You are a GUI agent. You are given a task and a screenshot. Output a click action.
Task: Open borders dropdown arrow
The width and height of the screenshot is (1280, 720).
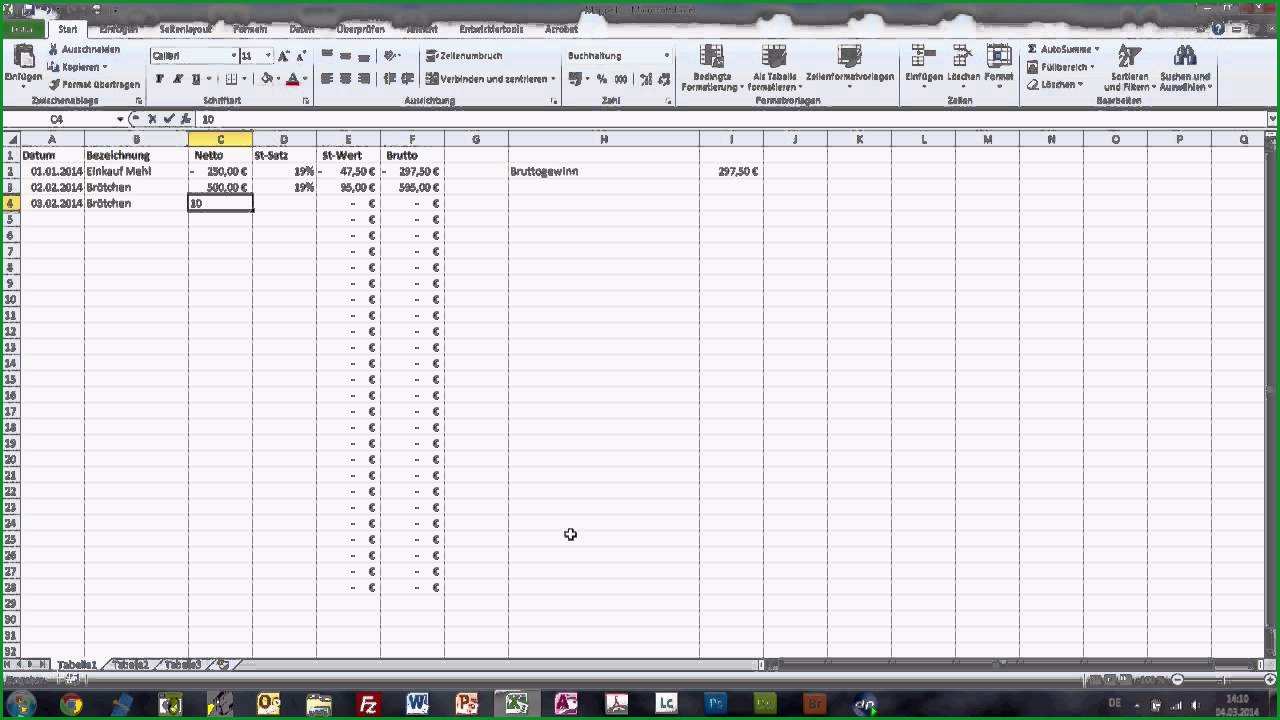[245, 79]
